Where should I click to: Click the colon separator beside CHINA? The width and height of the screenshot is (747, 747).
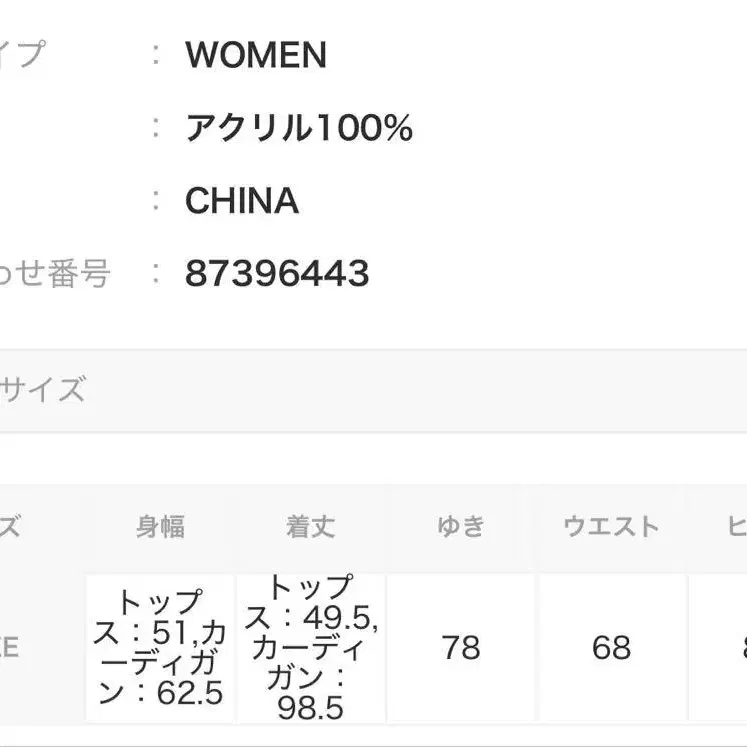coord(156,201)
